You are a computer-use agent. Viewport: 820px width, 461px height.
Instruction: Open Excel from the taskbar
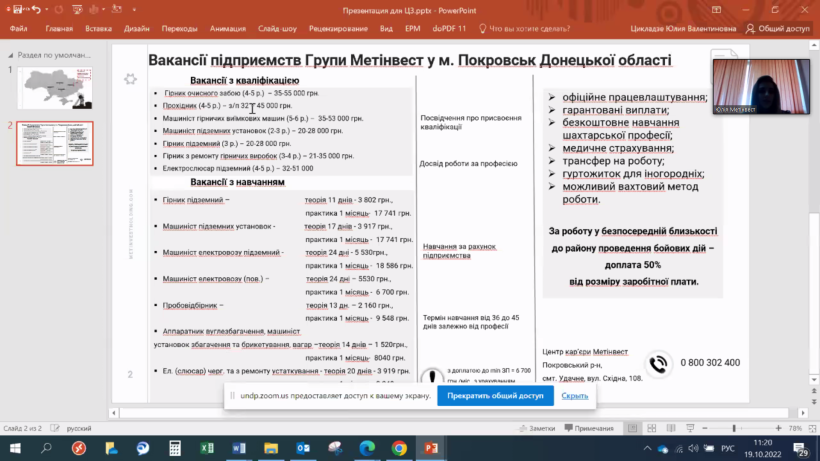[207, 448]
